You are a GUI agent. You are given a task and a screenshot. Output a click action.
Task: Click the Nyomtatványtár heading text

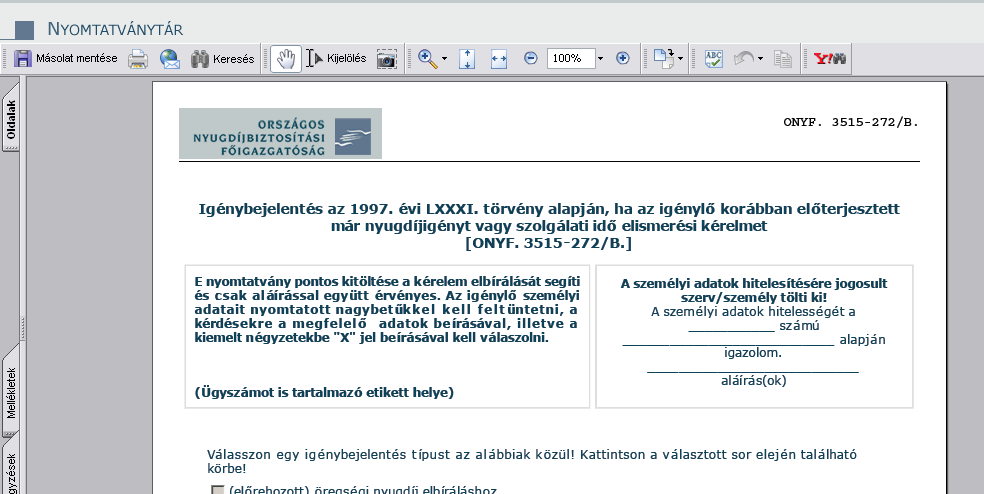(115, 30)
